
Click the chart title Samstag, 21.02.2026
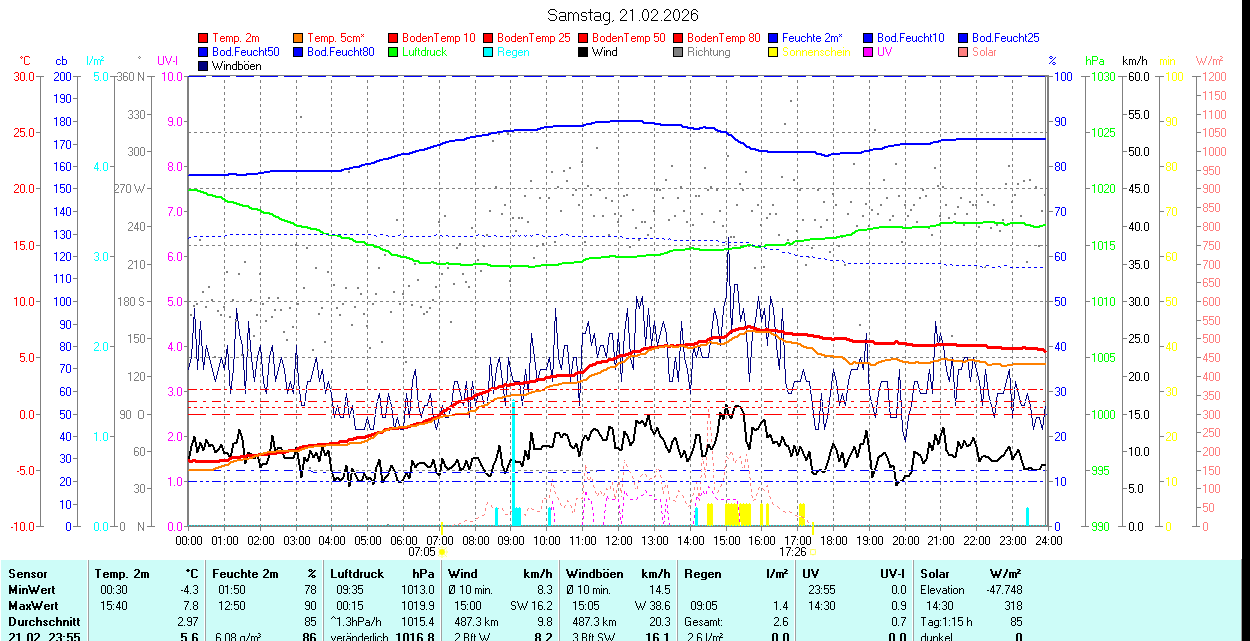(x=624, y=15)
